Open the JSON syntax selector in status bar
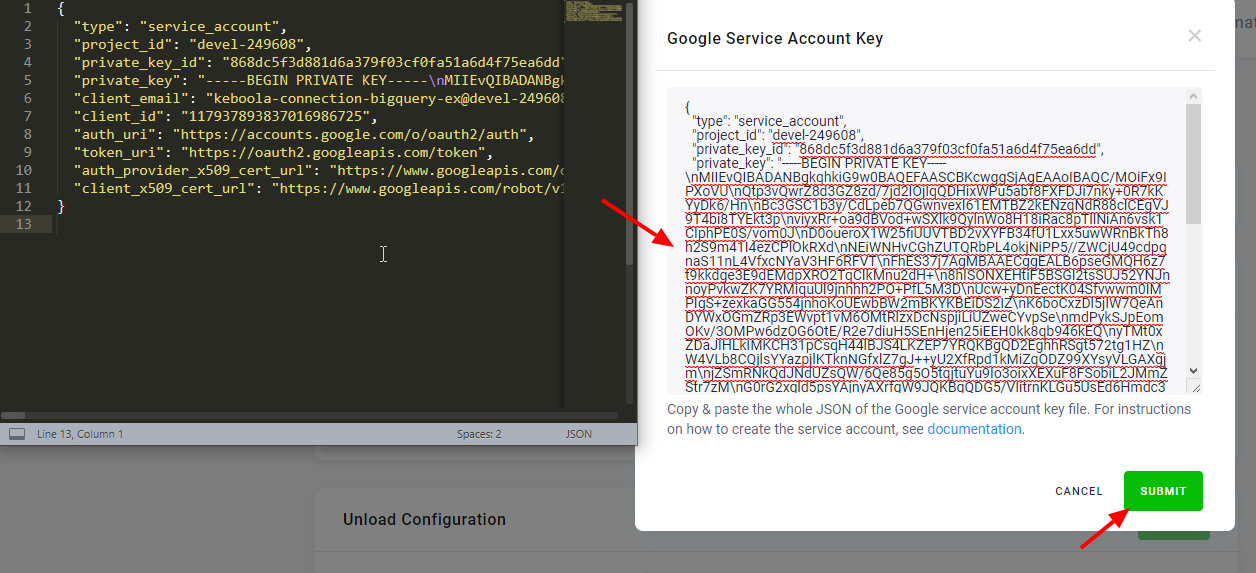Image resolution: width=1256 pixels, height=573 pixels. click(579, 434)
